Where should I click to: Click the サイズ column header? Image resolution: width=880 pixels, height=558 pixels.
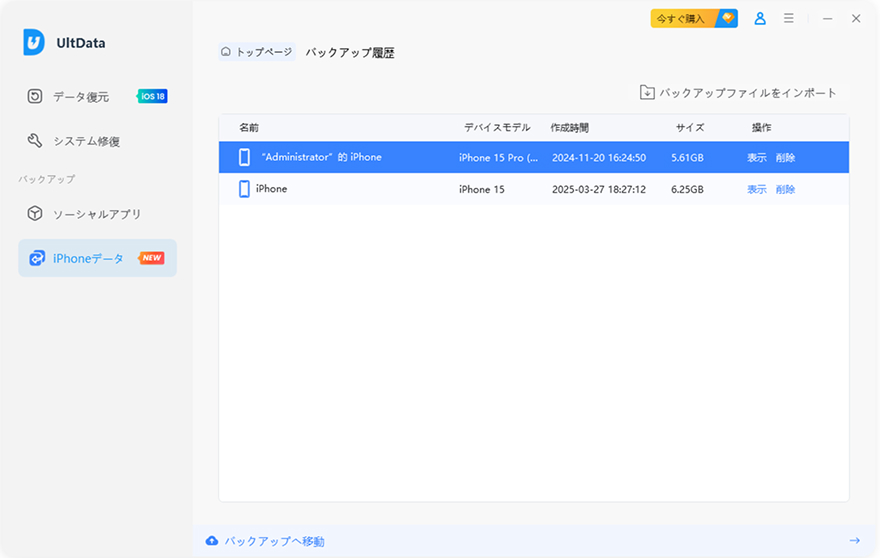click(x=690, y=127)
